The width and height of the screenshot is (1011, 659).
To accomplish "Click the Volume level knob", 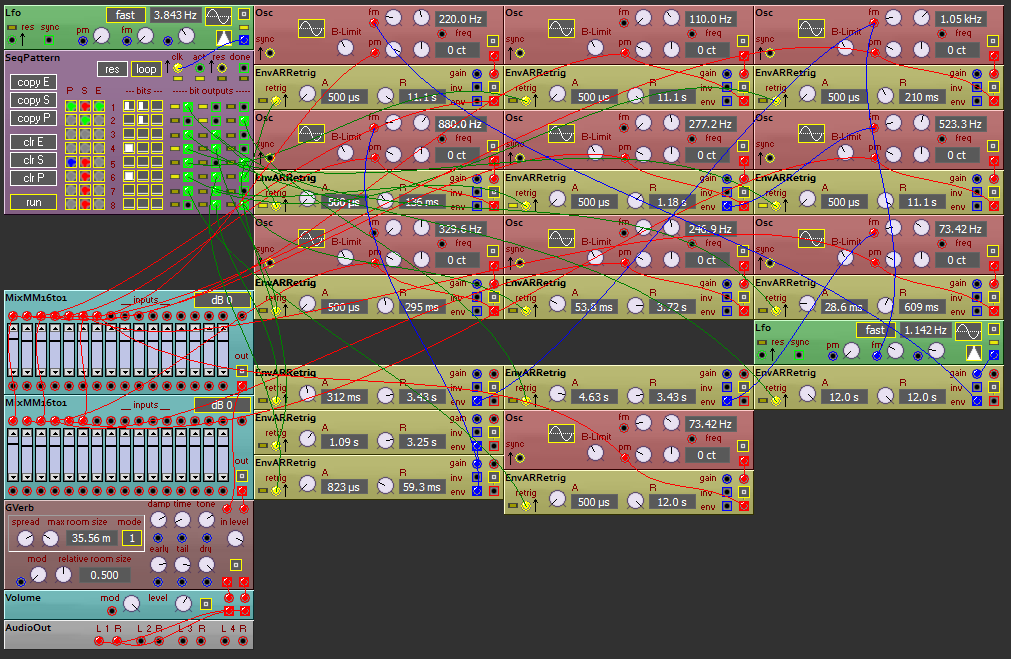I will coord(184,604).
